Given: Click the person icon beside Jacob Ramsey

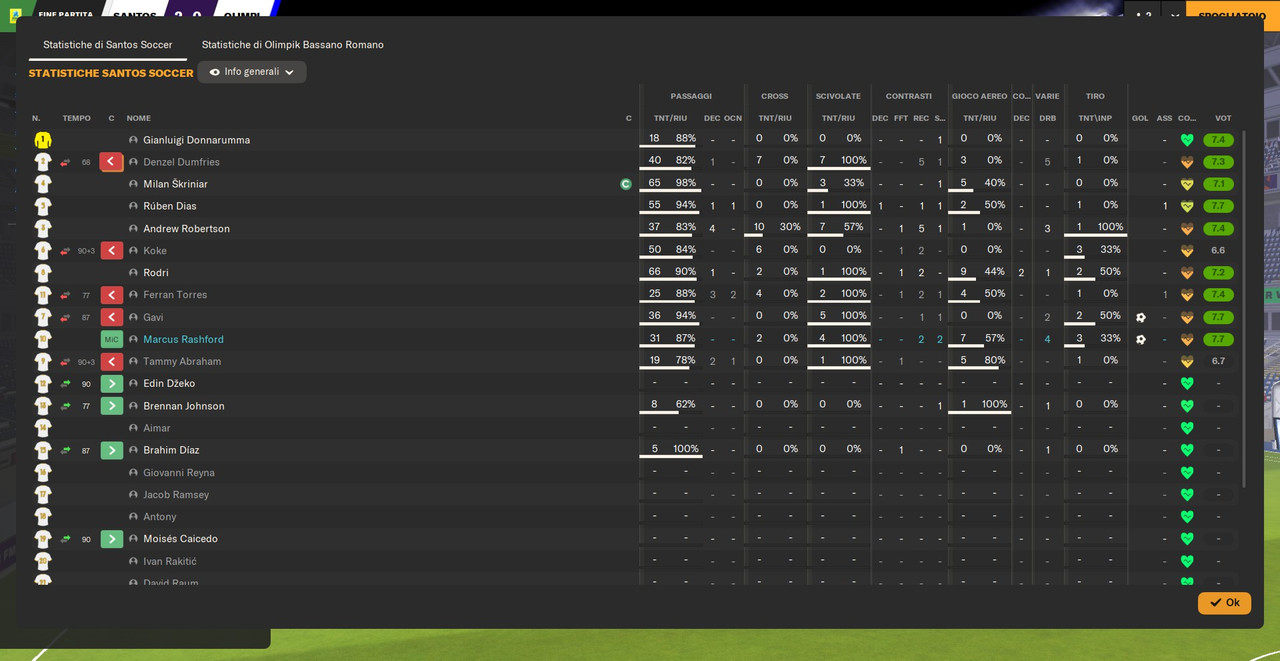Looking at the screenshot, I should pos(133,495).
